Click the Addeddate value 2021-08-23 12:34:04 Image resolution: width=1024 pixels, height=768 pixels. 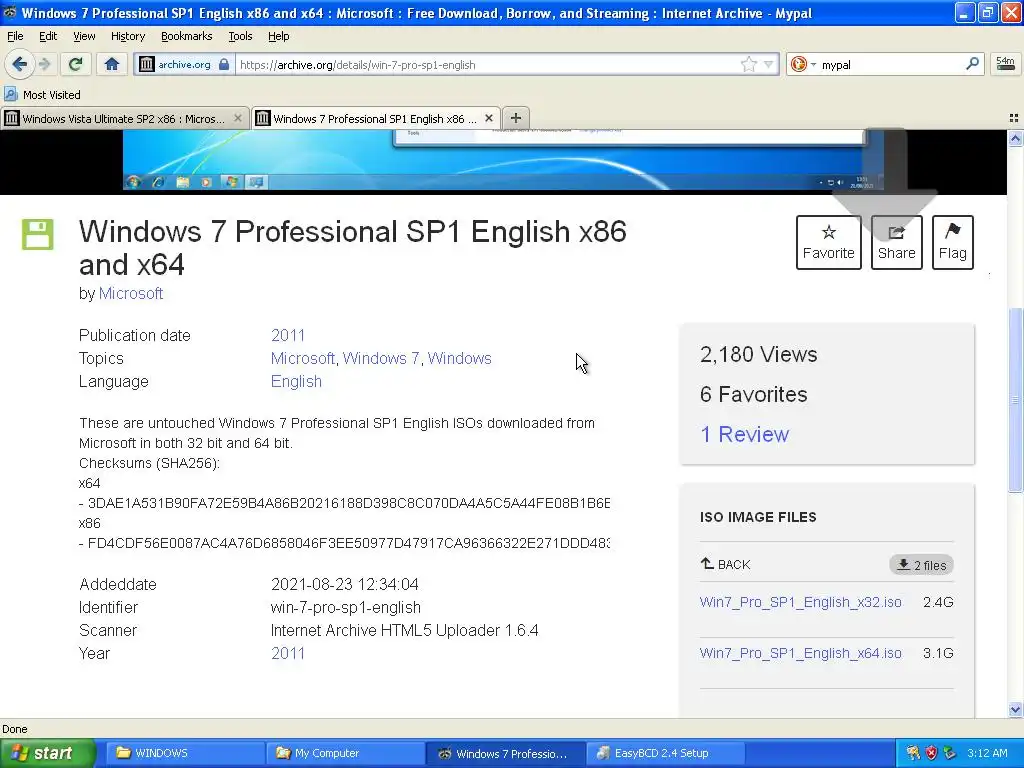(x=344, y=584)
